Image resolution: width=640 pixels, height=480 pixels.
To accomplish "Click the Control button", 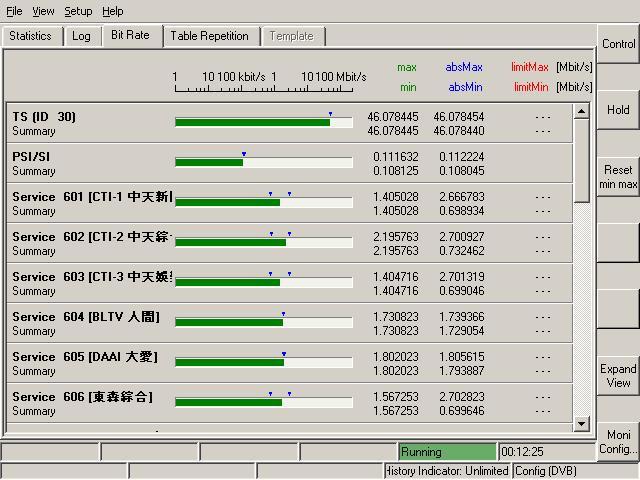I will tap(618, 44).
